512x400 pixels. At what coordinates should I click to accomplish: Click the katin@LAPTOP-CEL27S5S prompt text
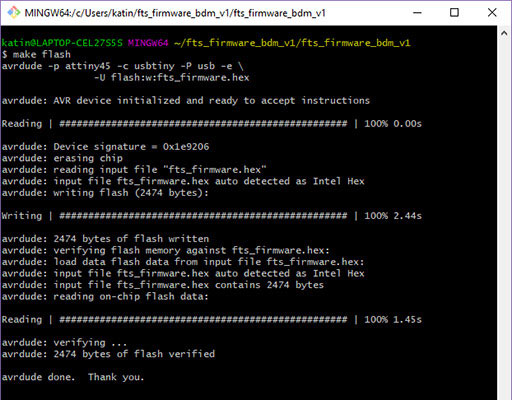point(62,43)
